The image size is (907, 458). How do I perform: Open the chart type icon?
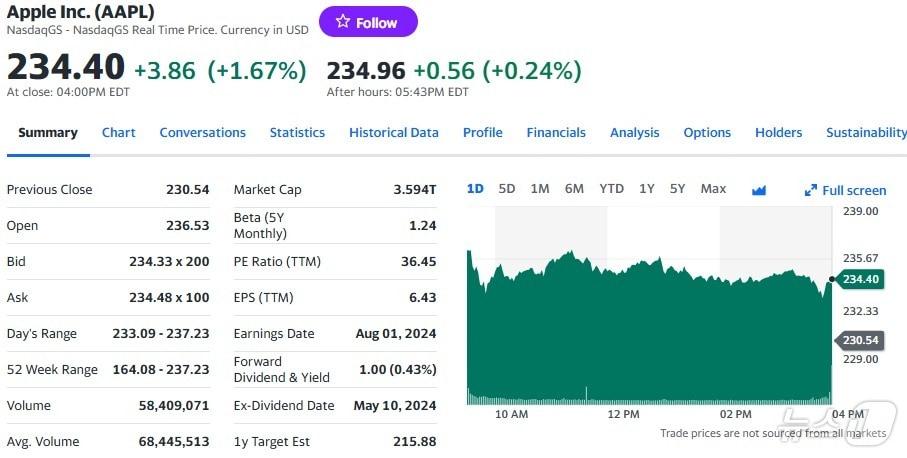(x=758, y=190)
